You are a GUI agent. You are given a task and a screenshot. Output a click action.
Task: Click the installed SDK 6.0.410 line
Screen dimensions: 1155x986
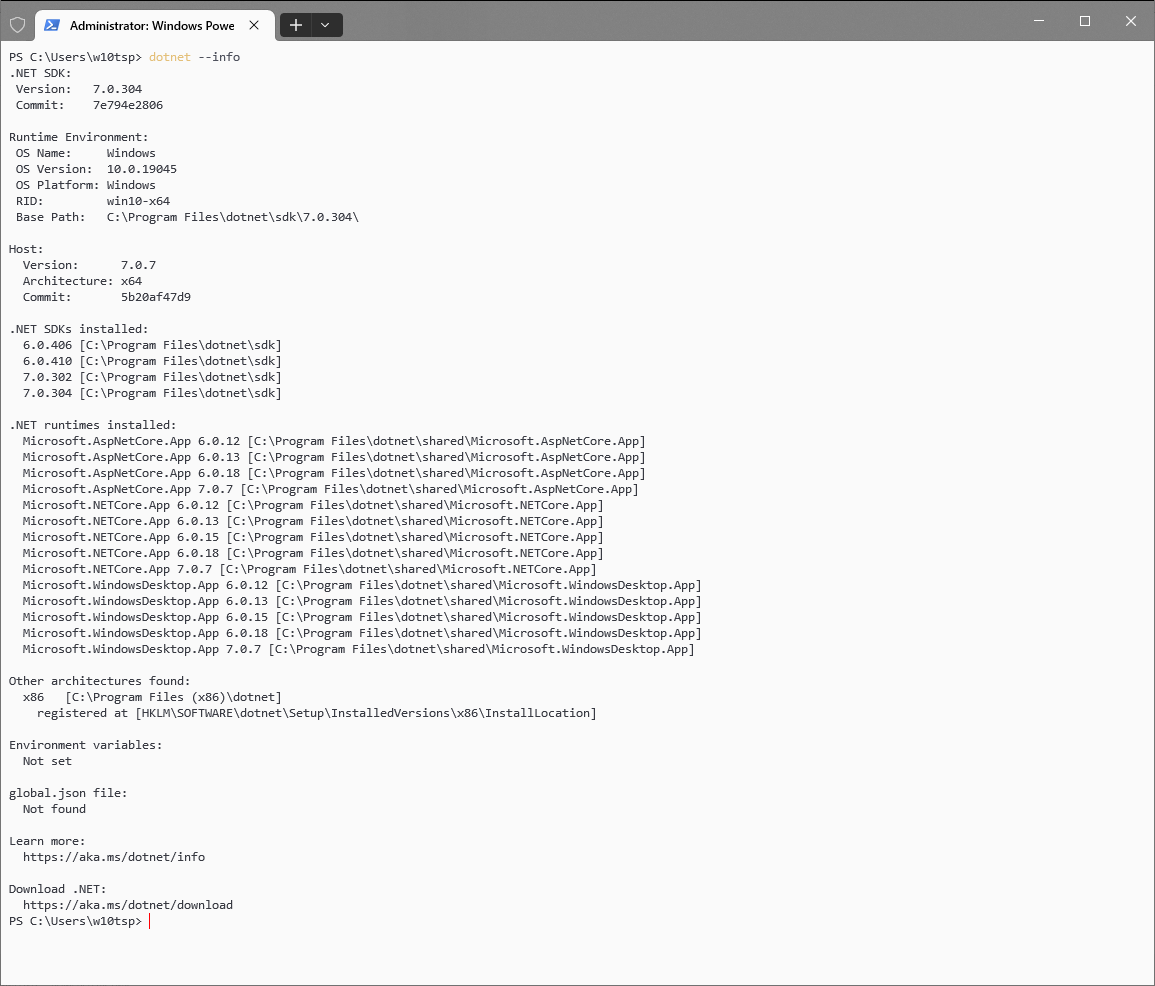152,362
